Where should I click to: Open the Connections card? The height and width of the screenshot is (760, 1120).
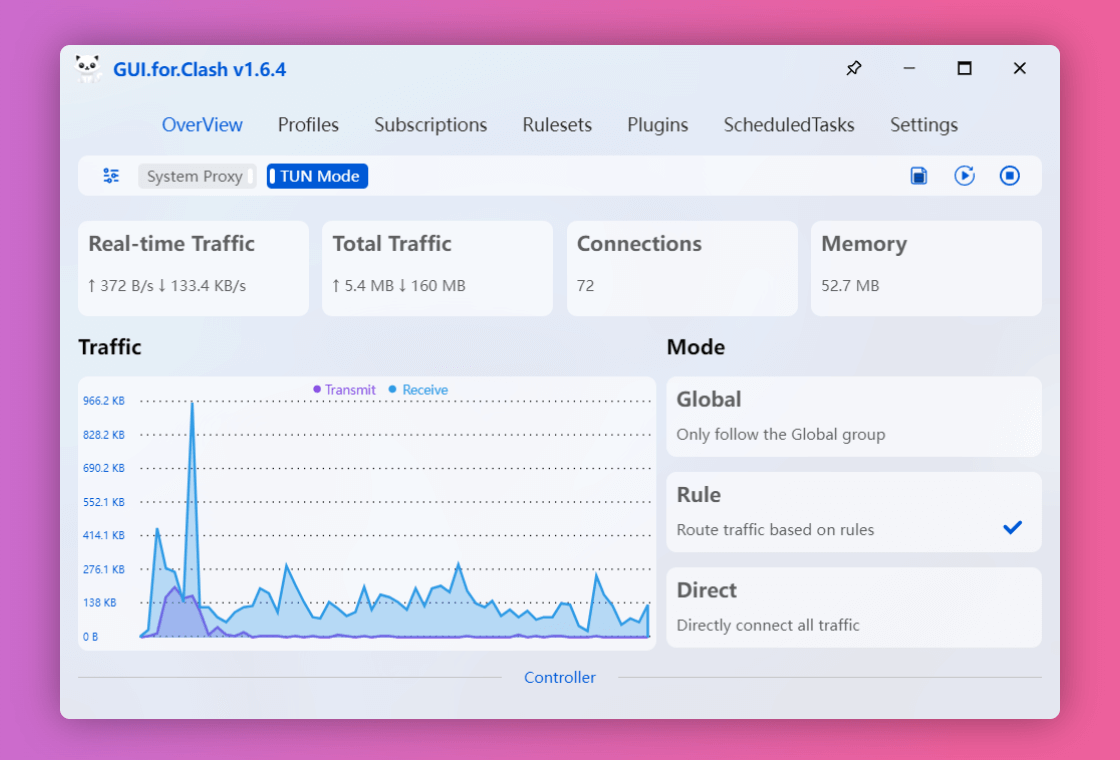pos(682,268)
